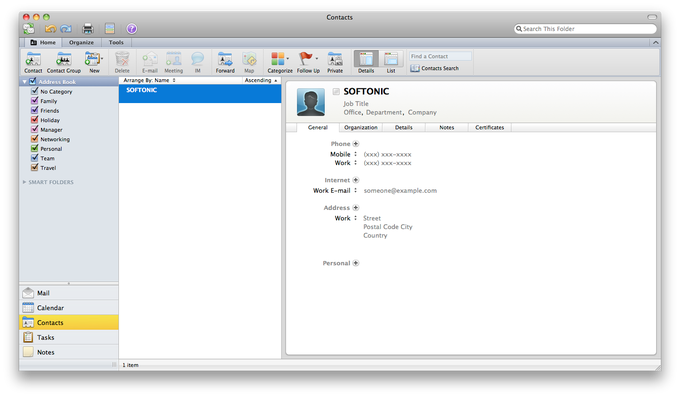The height and width of the screenshot is (397, 680).
Task: Click the Undo arrow icon
Action: point(50,29)
